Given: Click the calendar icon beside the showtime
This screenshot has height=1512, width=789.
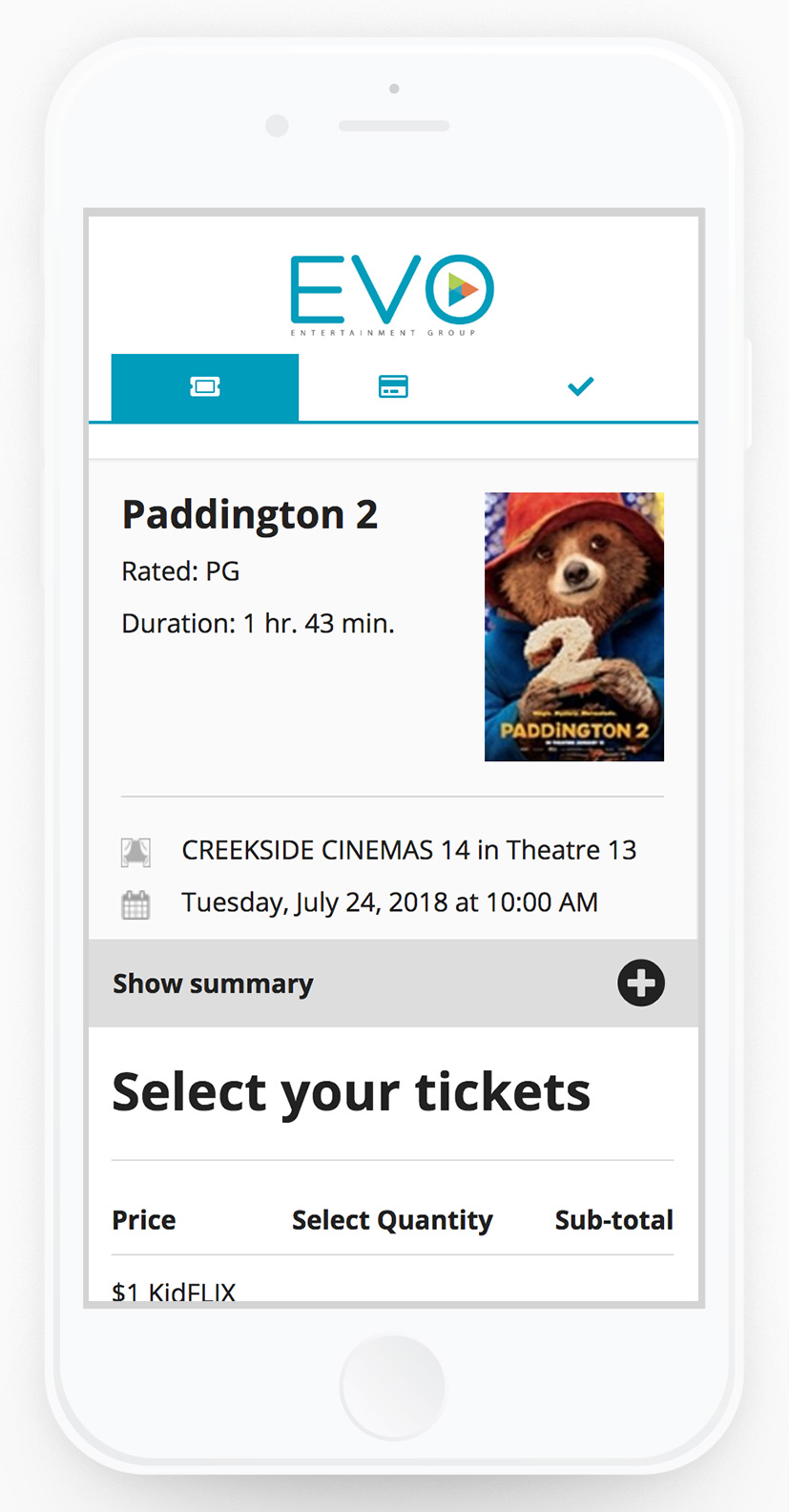Looking at the screenshot, I should [136, 902].
